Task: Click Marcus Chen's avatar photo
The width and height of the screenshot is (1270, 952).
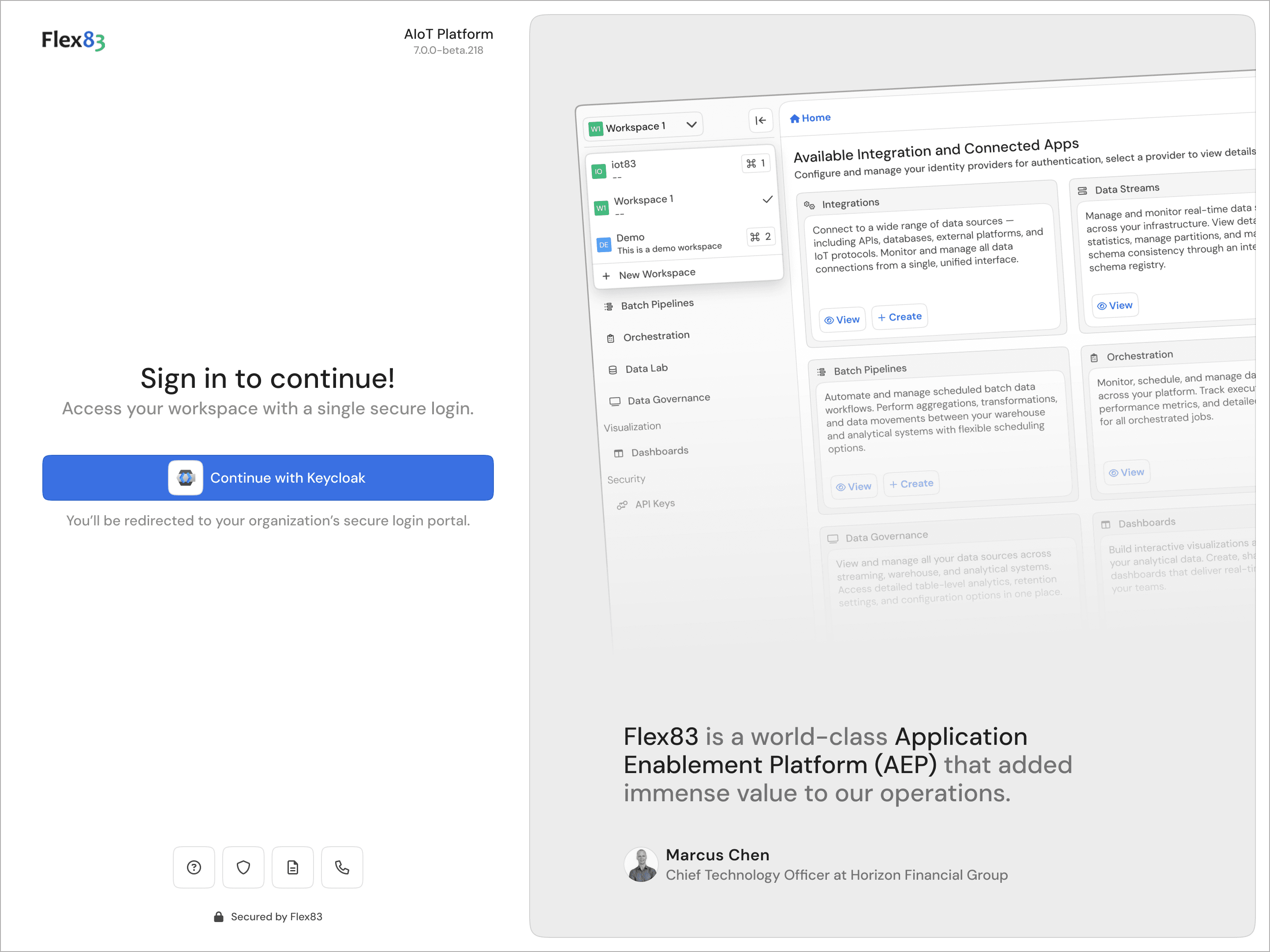Action: coord(641,864)
